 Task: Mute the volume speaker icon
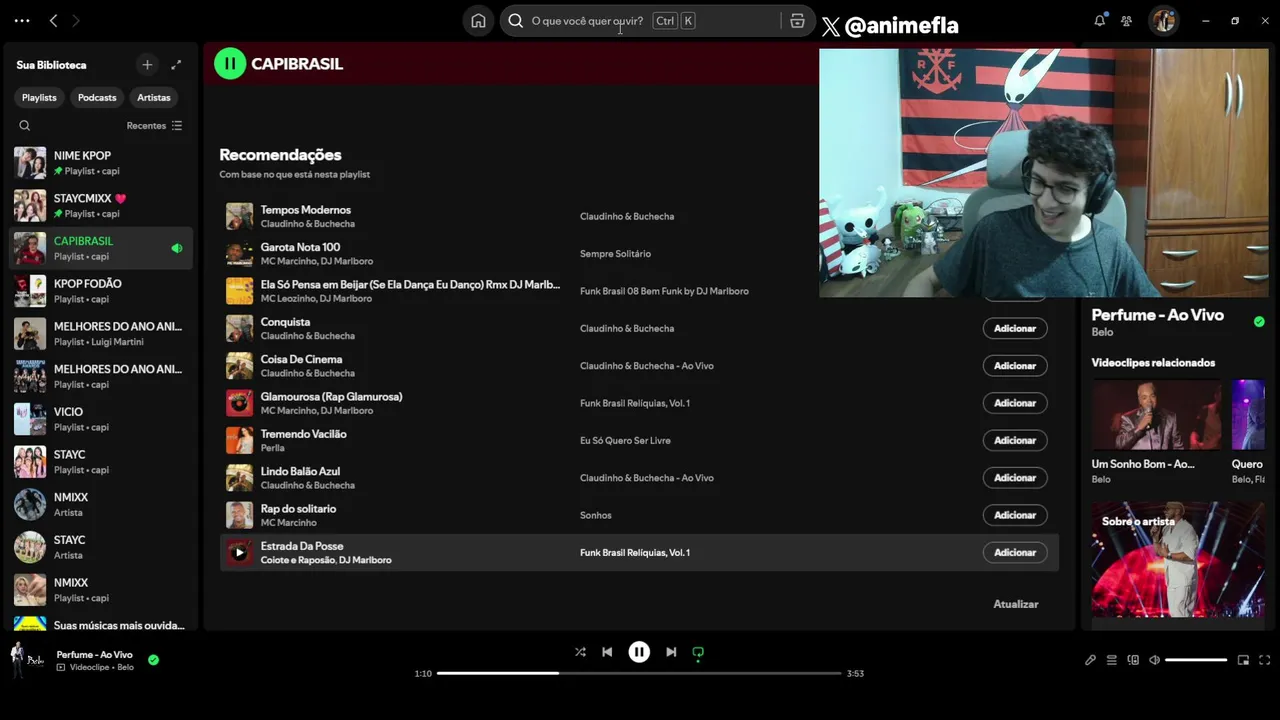(x=1155, y=660)
